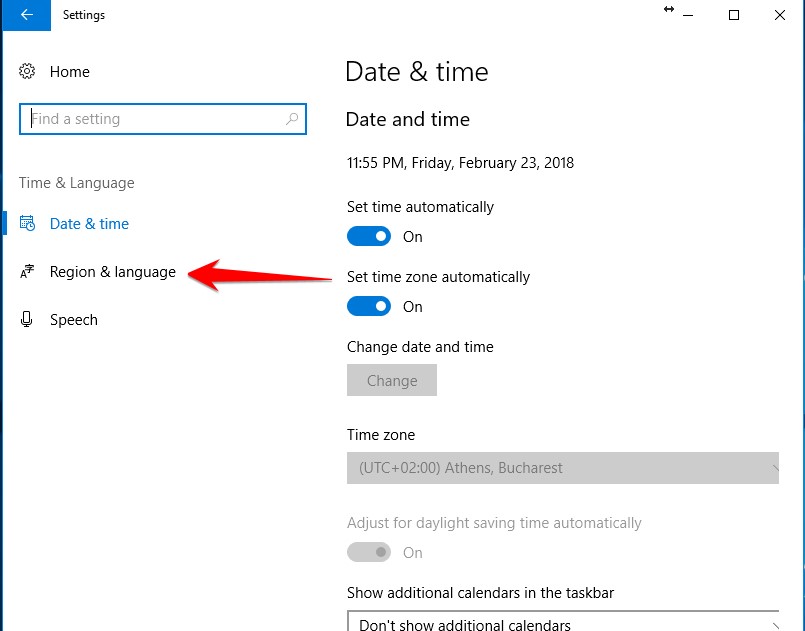This screenshot has height=631, width=805.
Task: Minimize the Settings window
Action: pyautogui.click(x=689, y=15)
